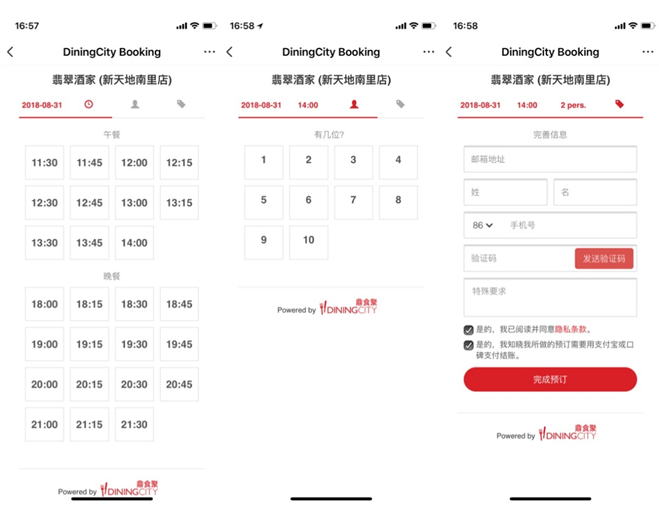Select party size 4
Screen dimensions: 659x510
398,163
